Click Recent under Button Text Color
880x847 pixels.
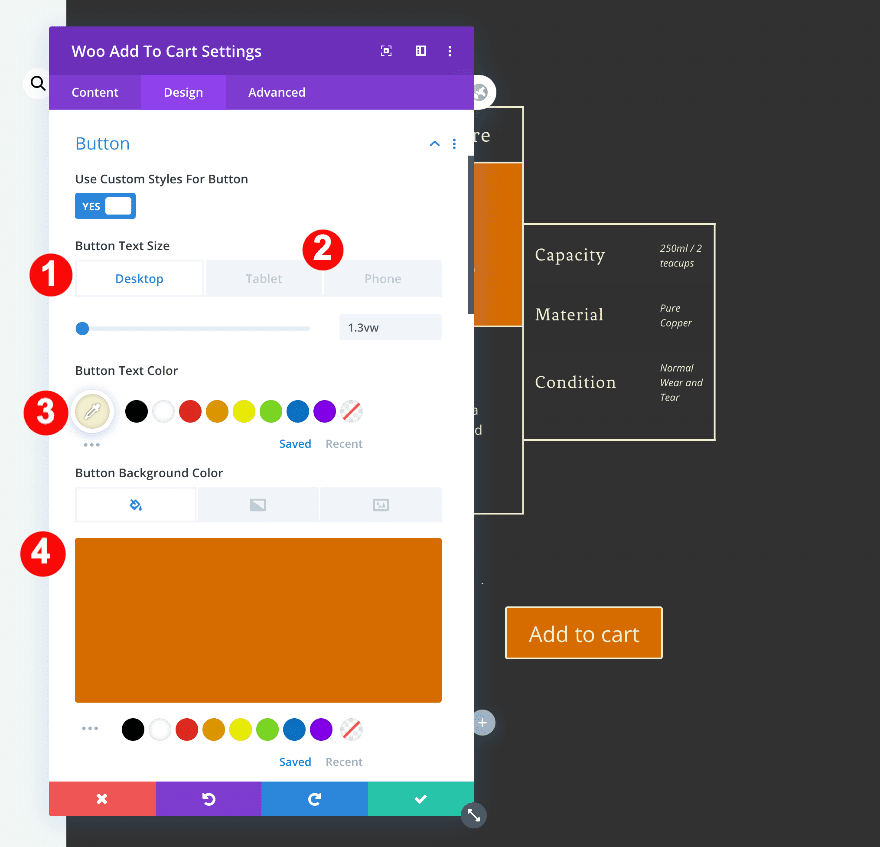[344, 444]
